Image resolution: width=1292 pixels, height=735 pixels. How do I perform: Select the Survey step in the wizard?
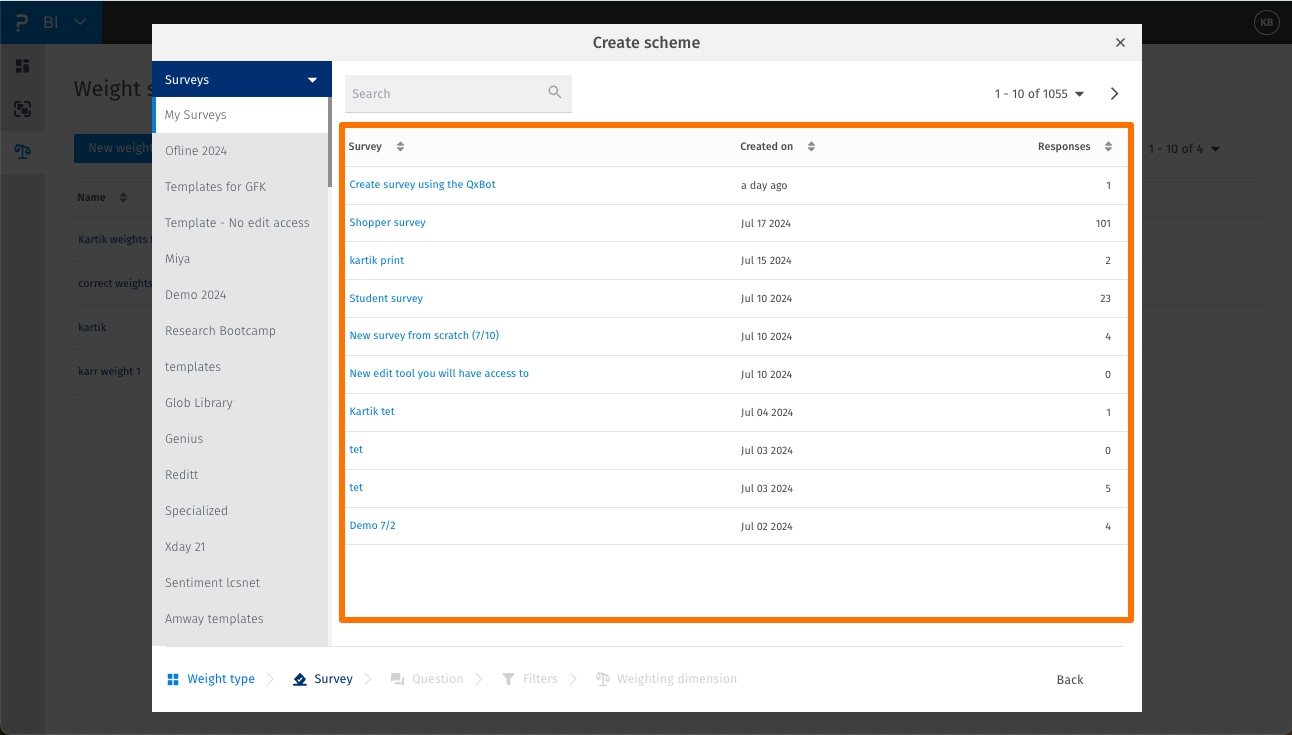pyautogui.click(x=323, y=679)
